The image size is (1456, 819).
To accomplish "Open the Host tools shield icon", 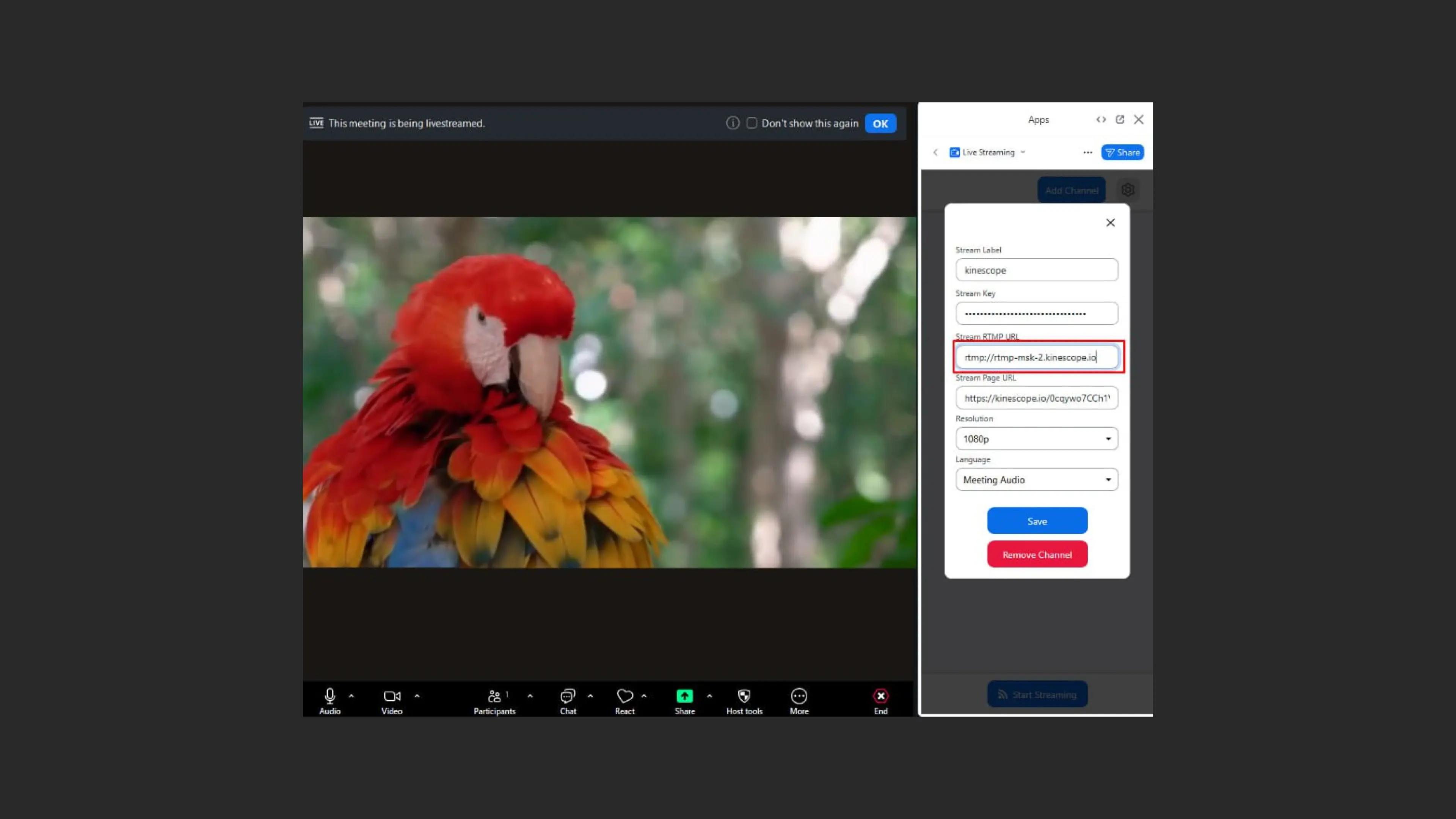I will [x=744, y=696].
